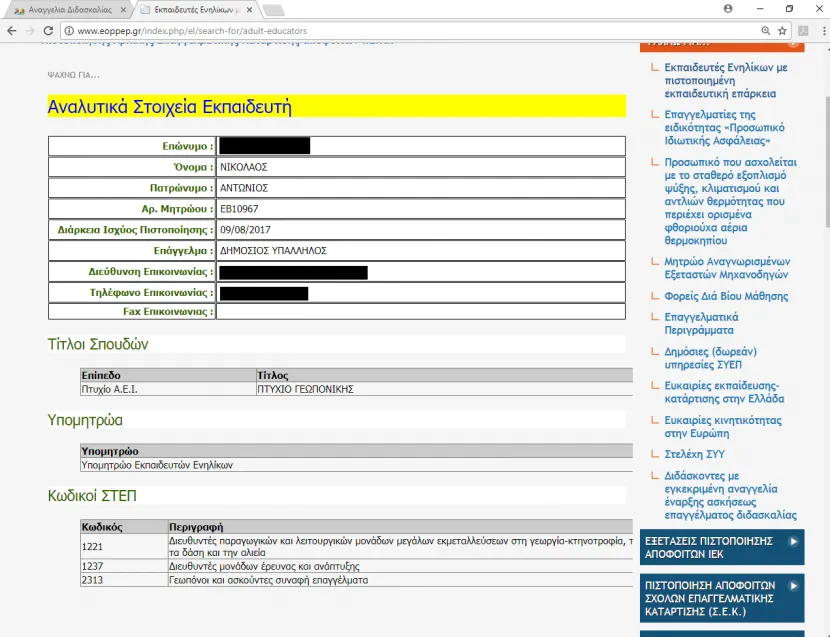Image resolution: width=830 pixels, height=637 pixels.
Task: Click arrow icon on ΕΞΕΤΑΣΕΙΣ ΠΙΣΤΟΠΟΙΗΣΗΣ banner
Action: point(793,541)
